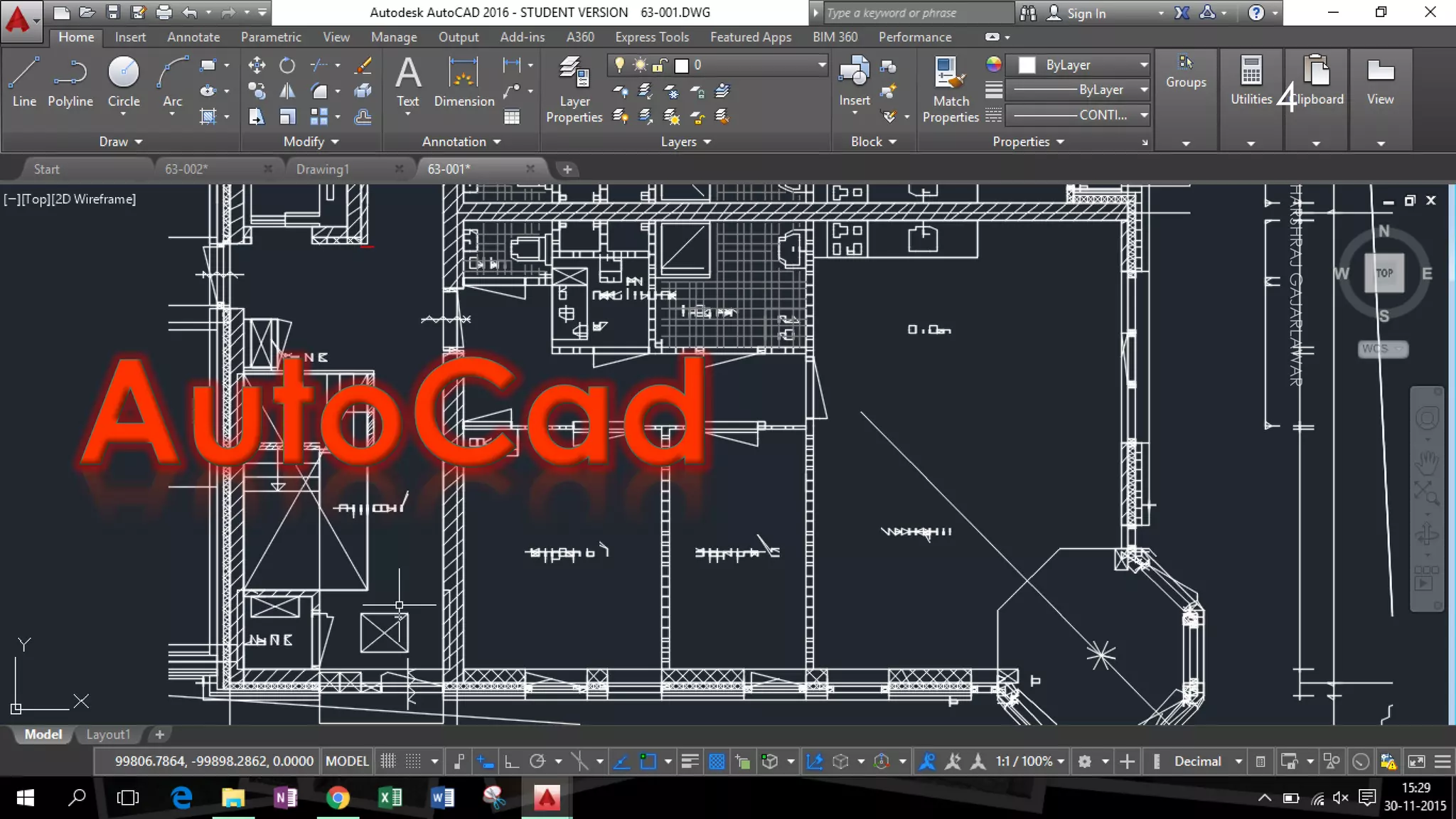This screenshot has height=819, width=1456.
Task: Click the Layout1 tab
Action: [x=108, y=734]
